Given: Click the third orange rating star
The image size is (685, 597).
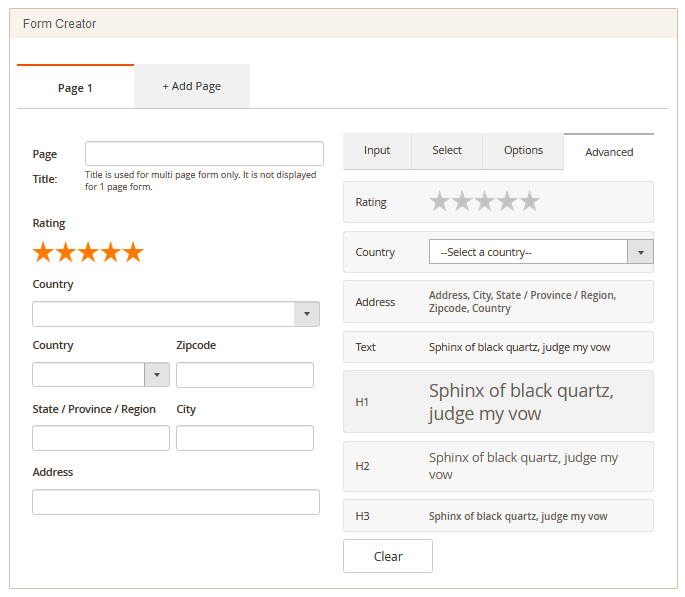Looking at the screenshot, I should (x=88, y=252).
